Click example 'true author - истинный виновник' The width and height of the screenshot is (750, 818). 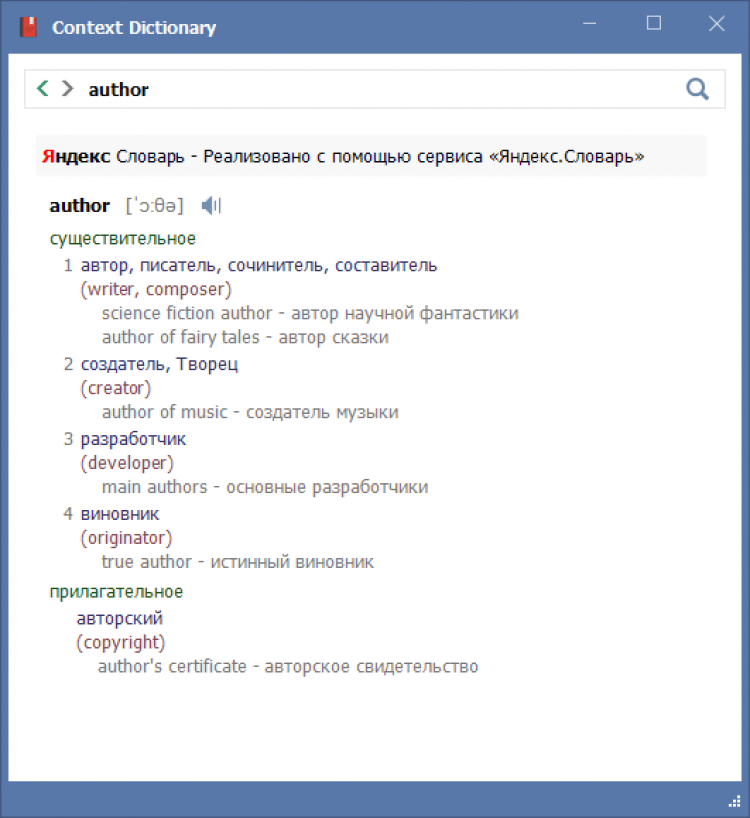click(x=238, y=562)
